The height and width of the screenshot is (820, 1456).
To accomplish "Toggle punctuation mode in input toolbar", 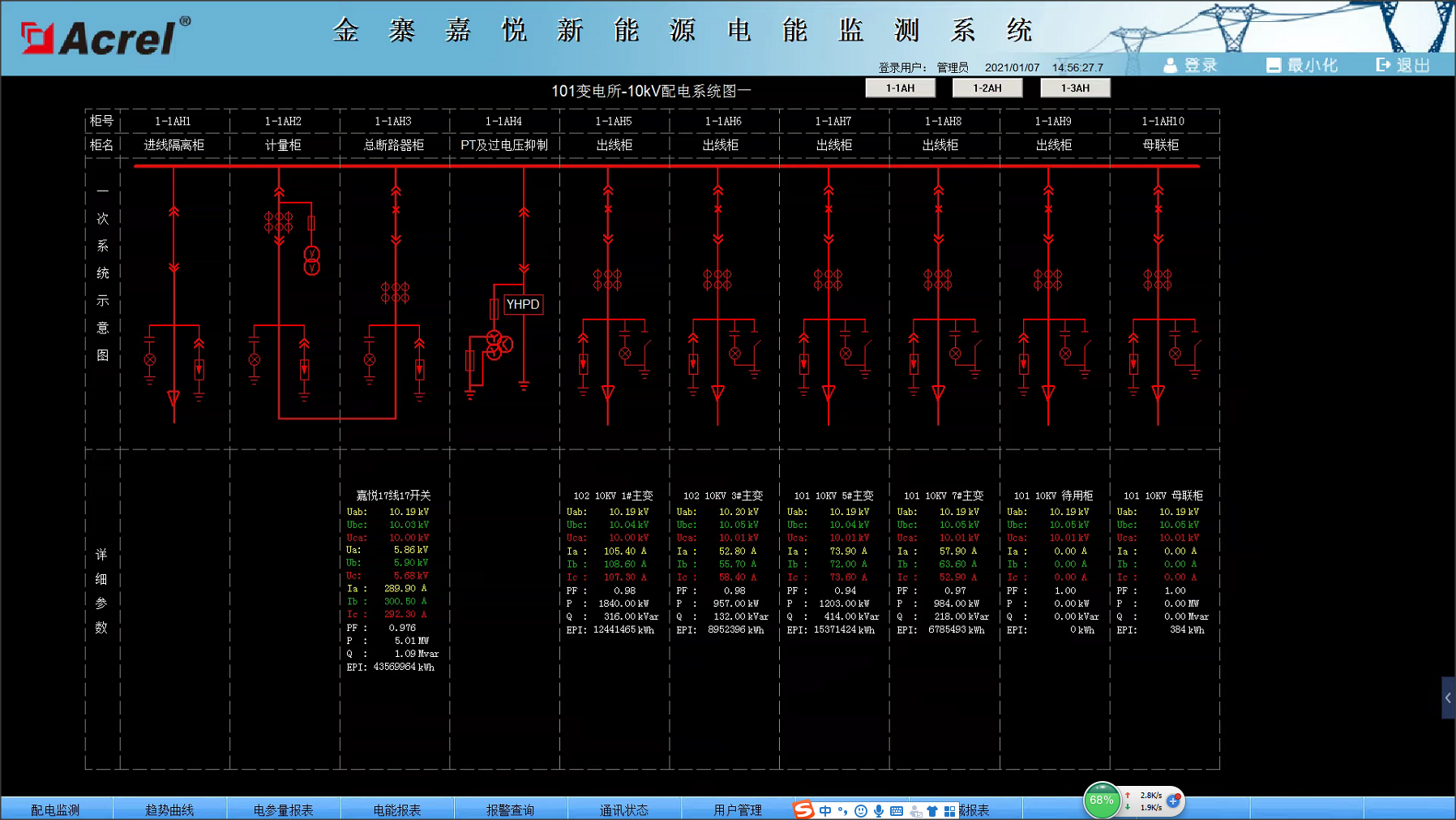I will coord(843,810).
